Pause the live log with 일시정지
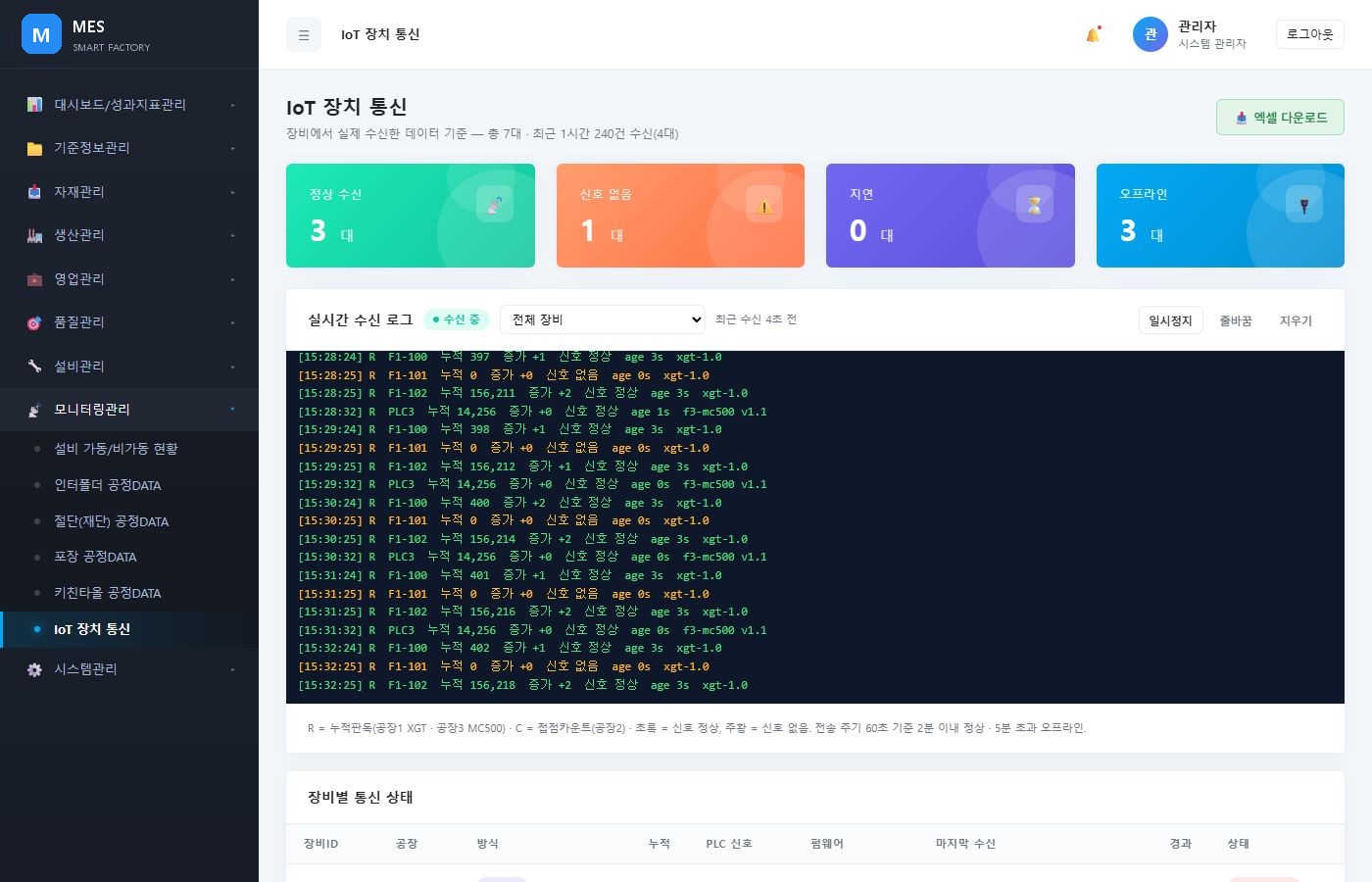Screen dimensions: 1372x882 tap(1170, 320)
